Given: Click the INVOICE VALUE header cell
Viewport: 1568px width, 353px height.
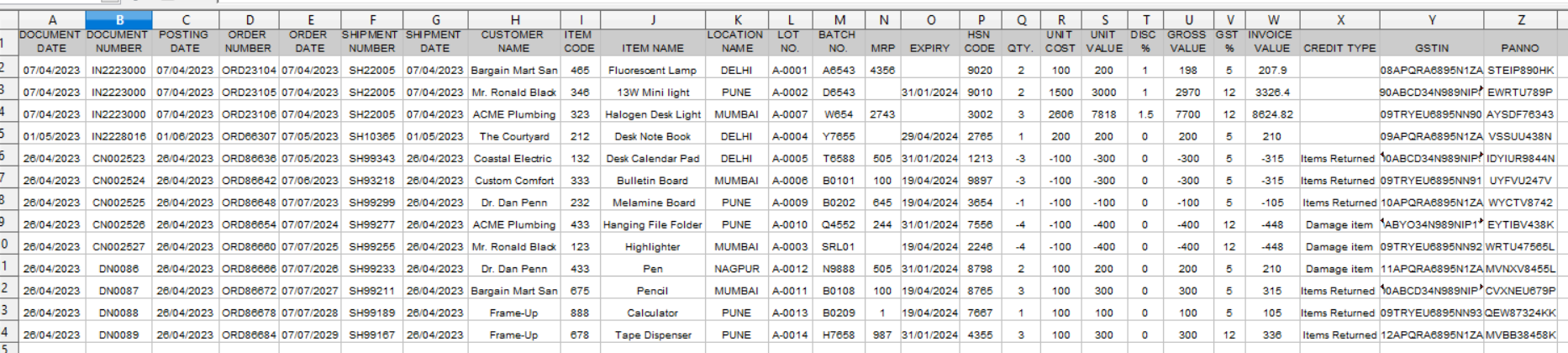Looking at the screenshot, I should tap(1272, 42).
